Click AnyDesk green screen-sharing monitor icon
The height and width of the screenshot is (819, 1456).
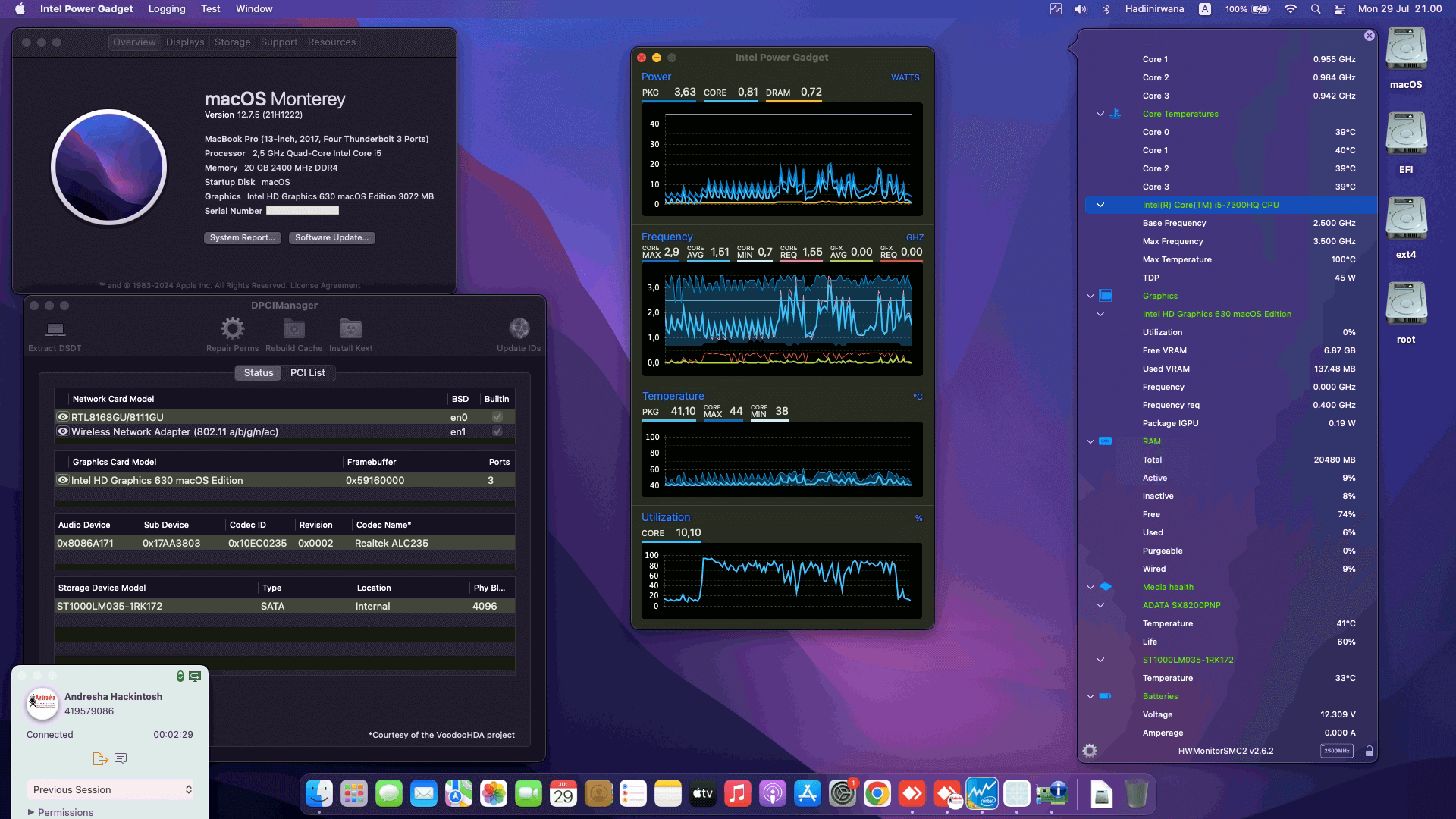click(x=195, y=676)
